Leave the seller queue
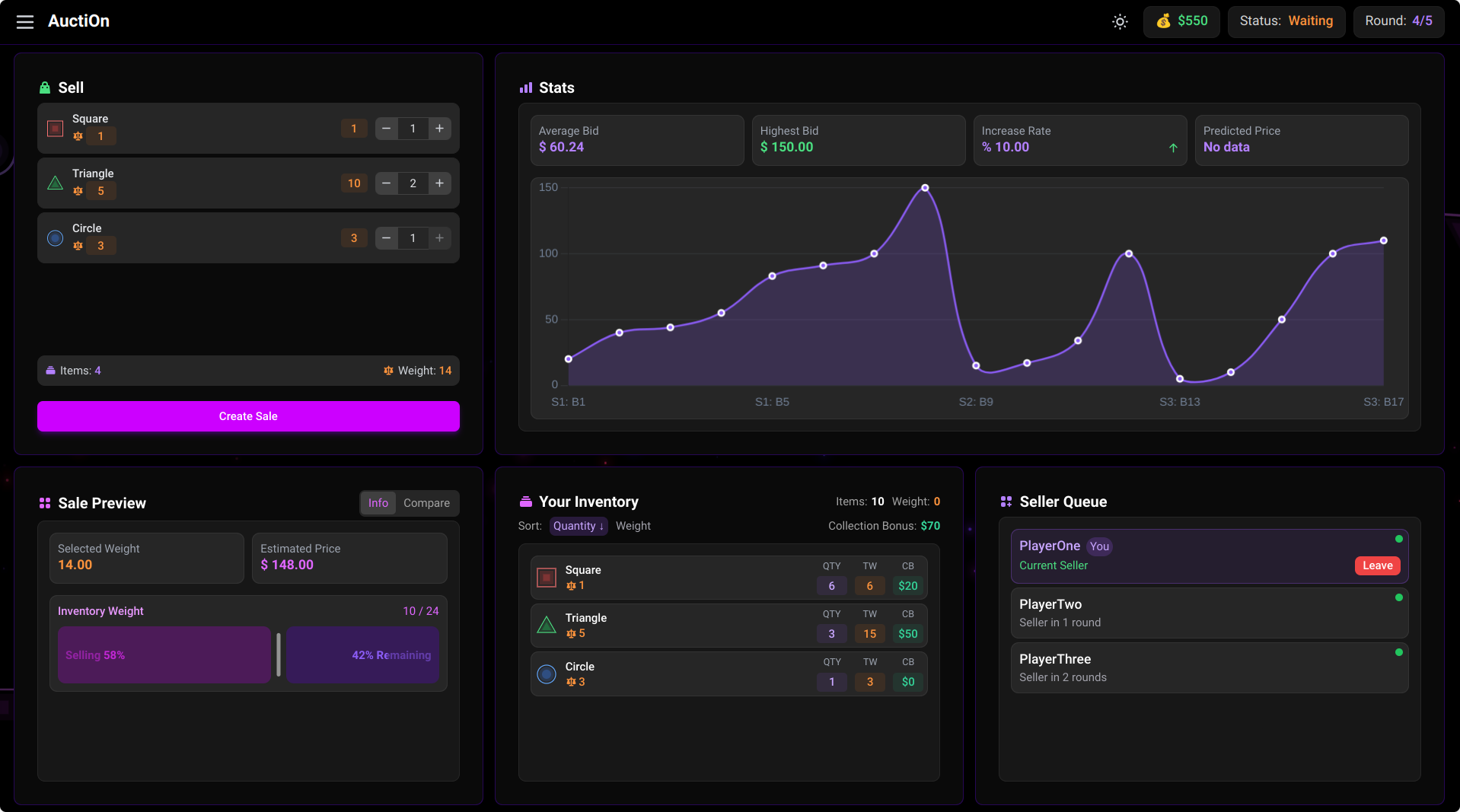This screenshot has width=1460, height=812. (1377, 565)
